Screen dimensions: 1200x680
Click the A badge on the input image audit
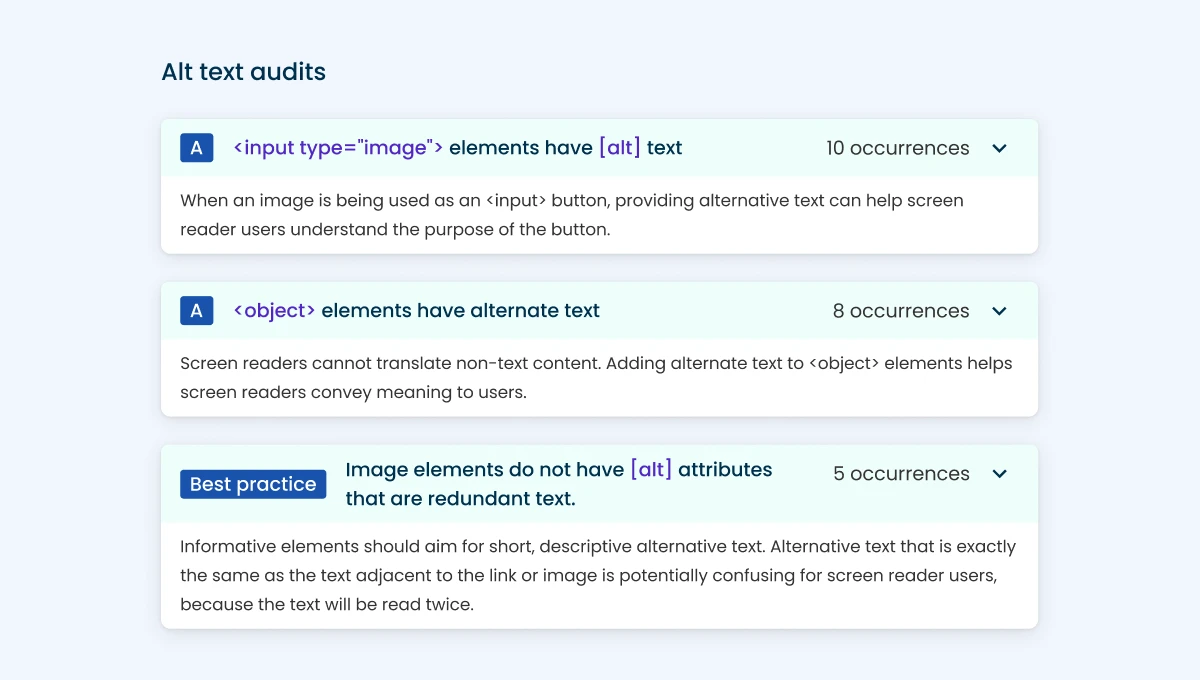[x=197, y=147]
